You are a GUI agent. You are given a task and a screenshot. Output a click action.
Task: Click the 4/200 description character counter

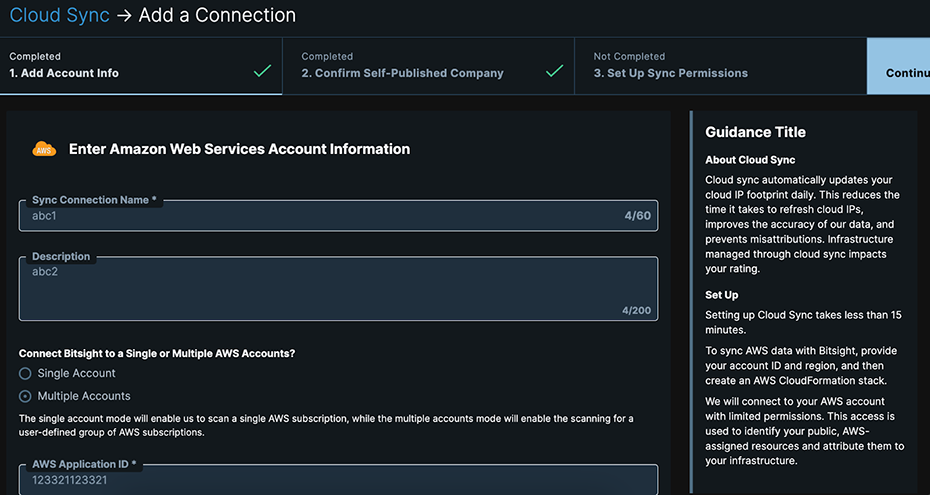click(635, 310)
